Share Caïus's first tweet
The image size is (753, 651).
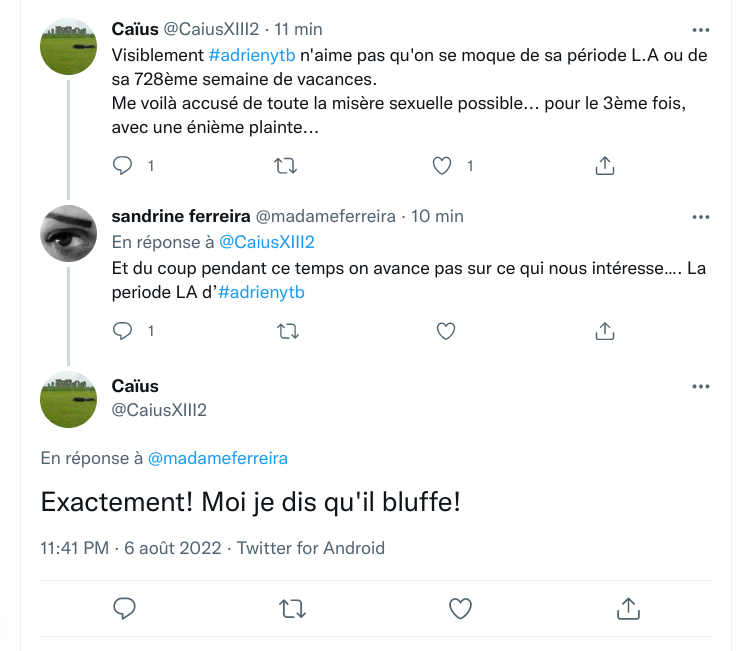[x=604, y=166]
